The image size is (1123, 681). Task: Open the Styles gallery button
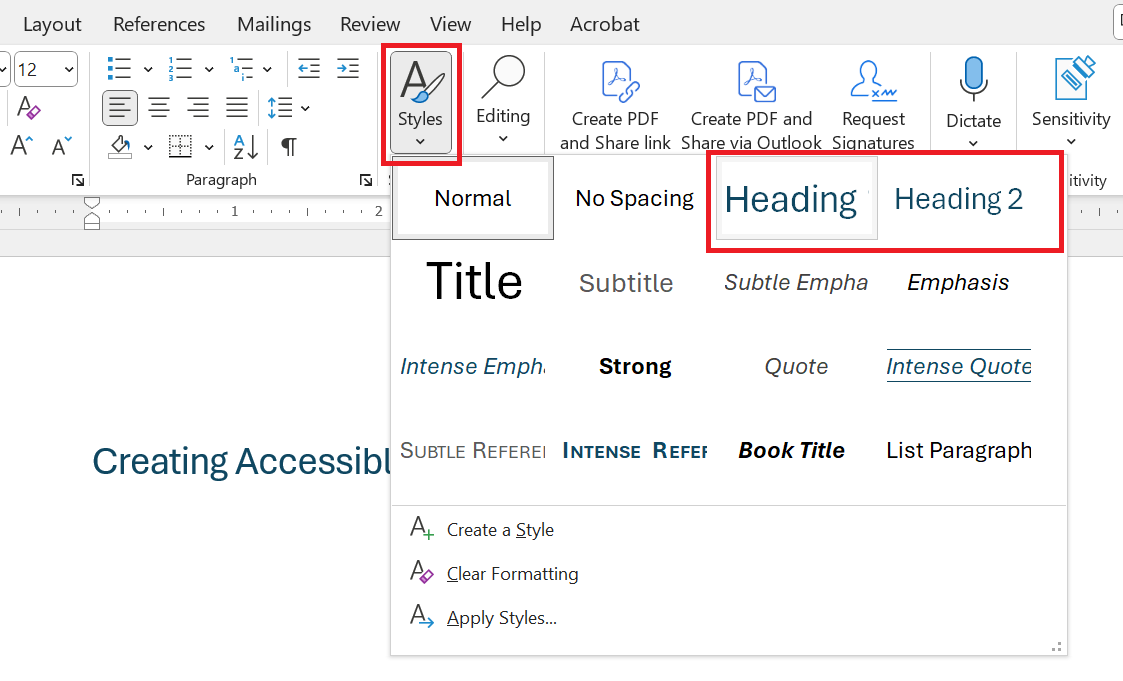(x=420, y=102)
